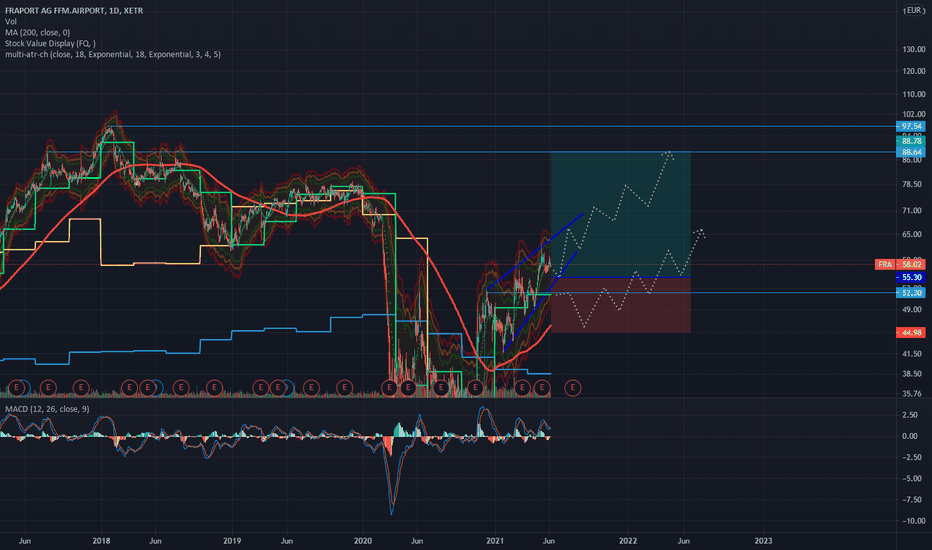Image resolution: width=932 pixels, height=550 pixels.
Task: Click the -5.00 MACD axis label
Action: (910, 479)
